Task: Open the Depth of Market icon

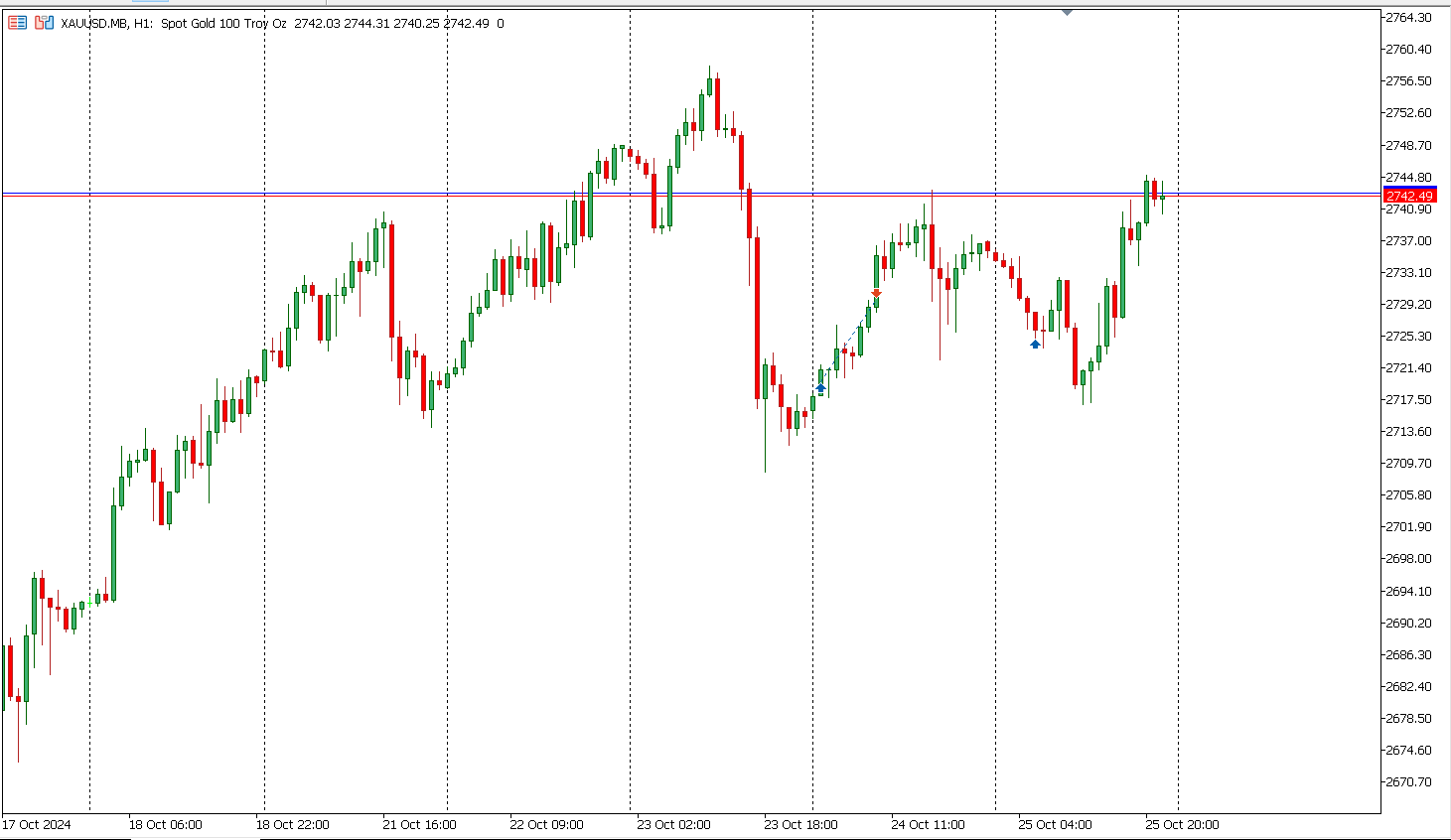Action: 44,23
